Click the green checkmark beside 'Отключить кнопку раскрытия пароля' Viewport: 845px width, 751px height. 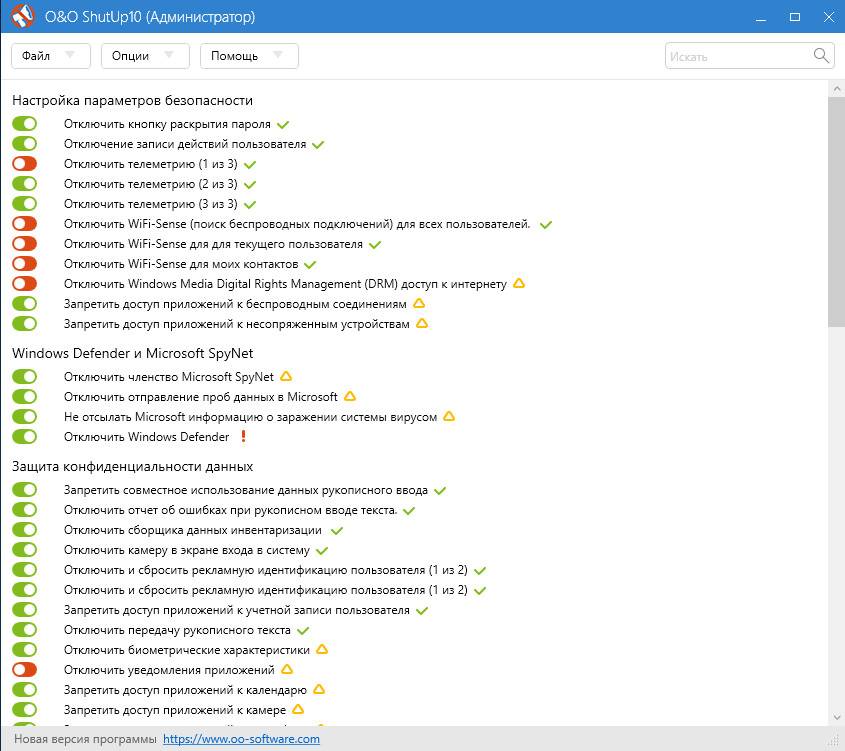click(x=283, y=124)
